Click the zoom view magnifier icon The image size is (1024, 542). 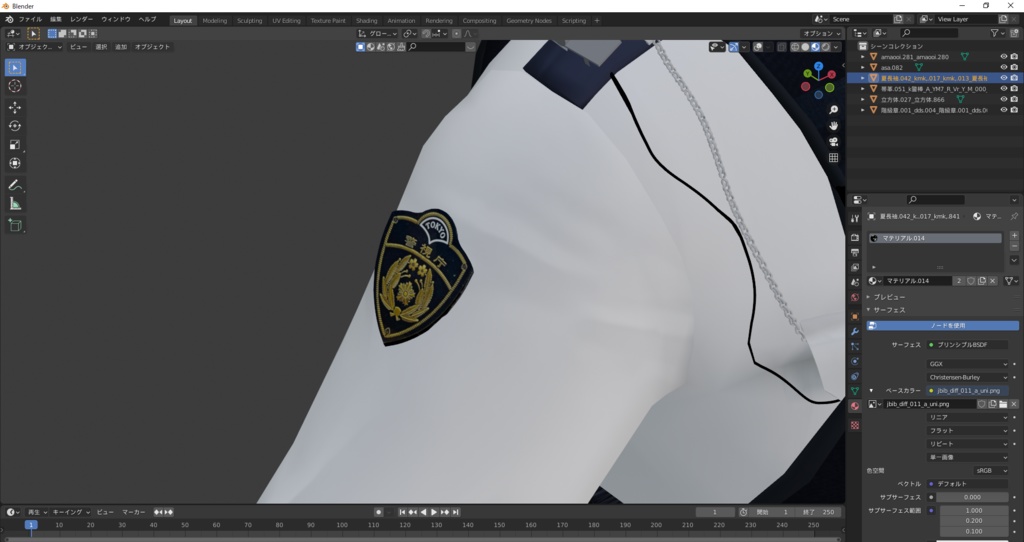tap(833, 110)
